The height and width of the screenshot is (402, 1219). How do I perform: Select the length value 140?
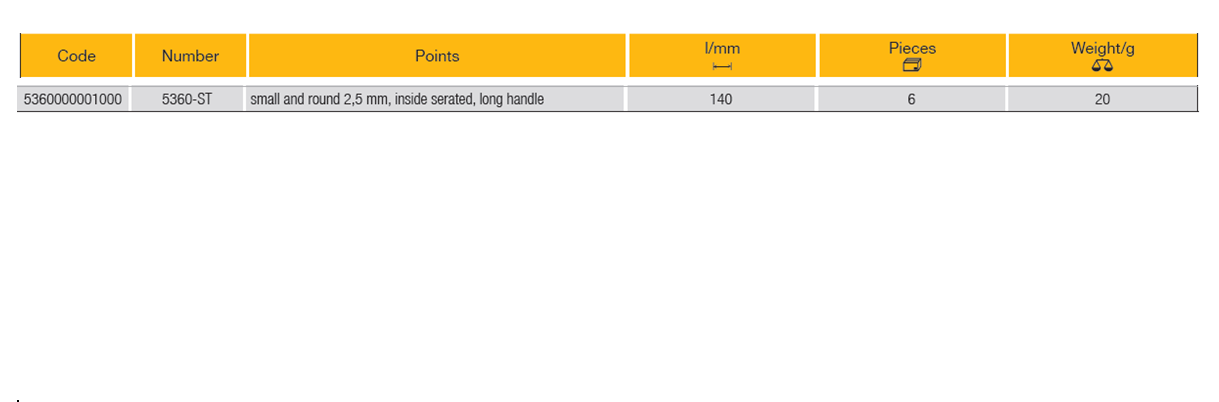721,99
